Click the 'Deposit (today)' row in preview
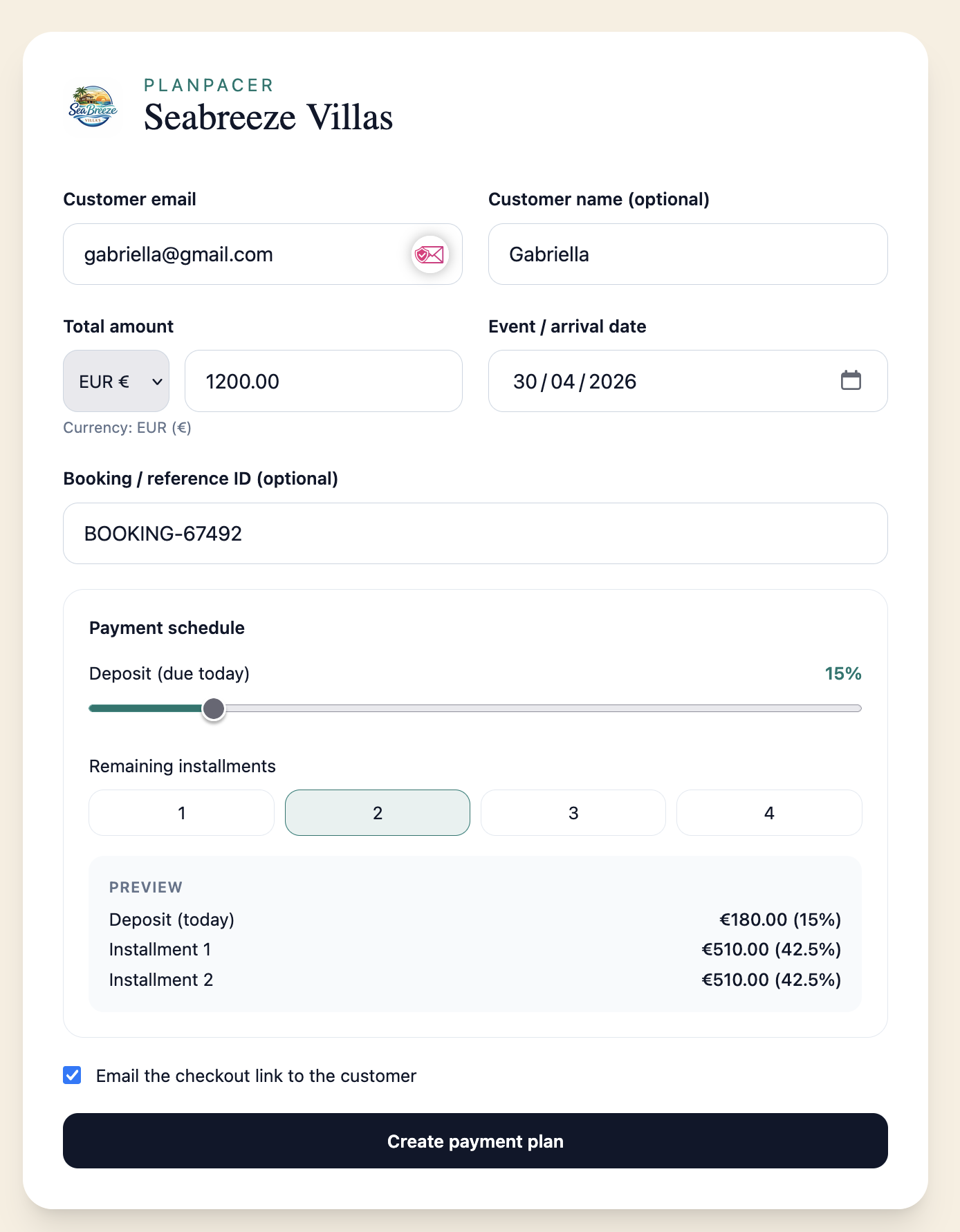 click(x=172, y=920)
